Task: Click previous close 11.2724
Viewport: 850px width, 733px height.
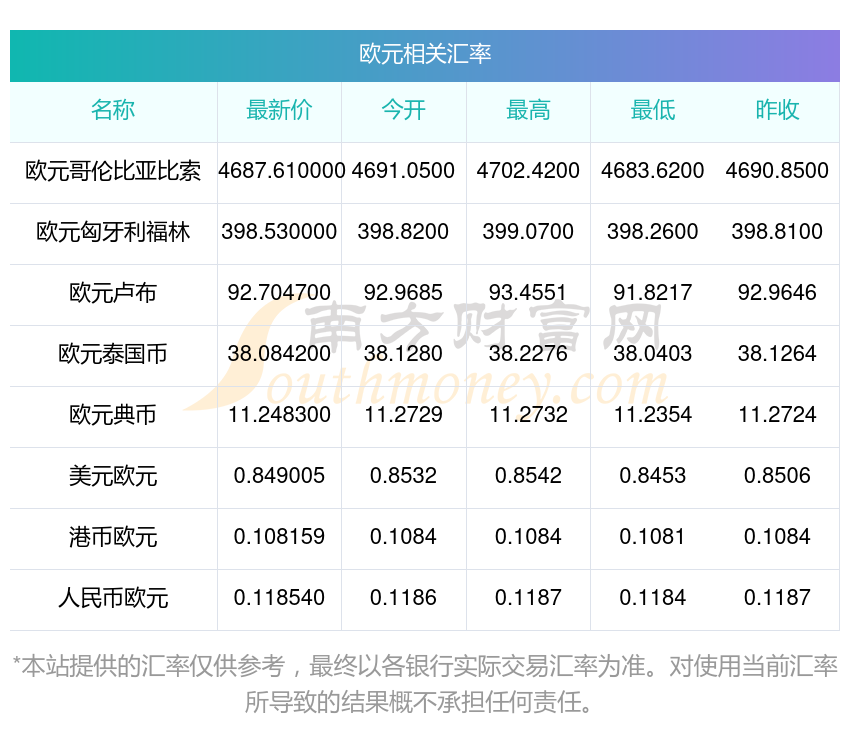Action: [x=777, y=415]
